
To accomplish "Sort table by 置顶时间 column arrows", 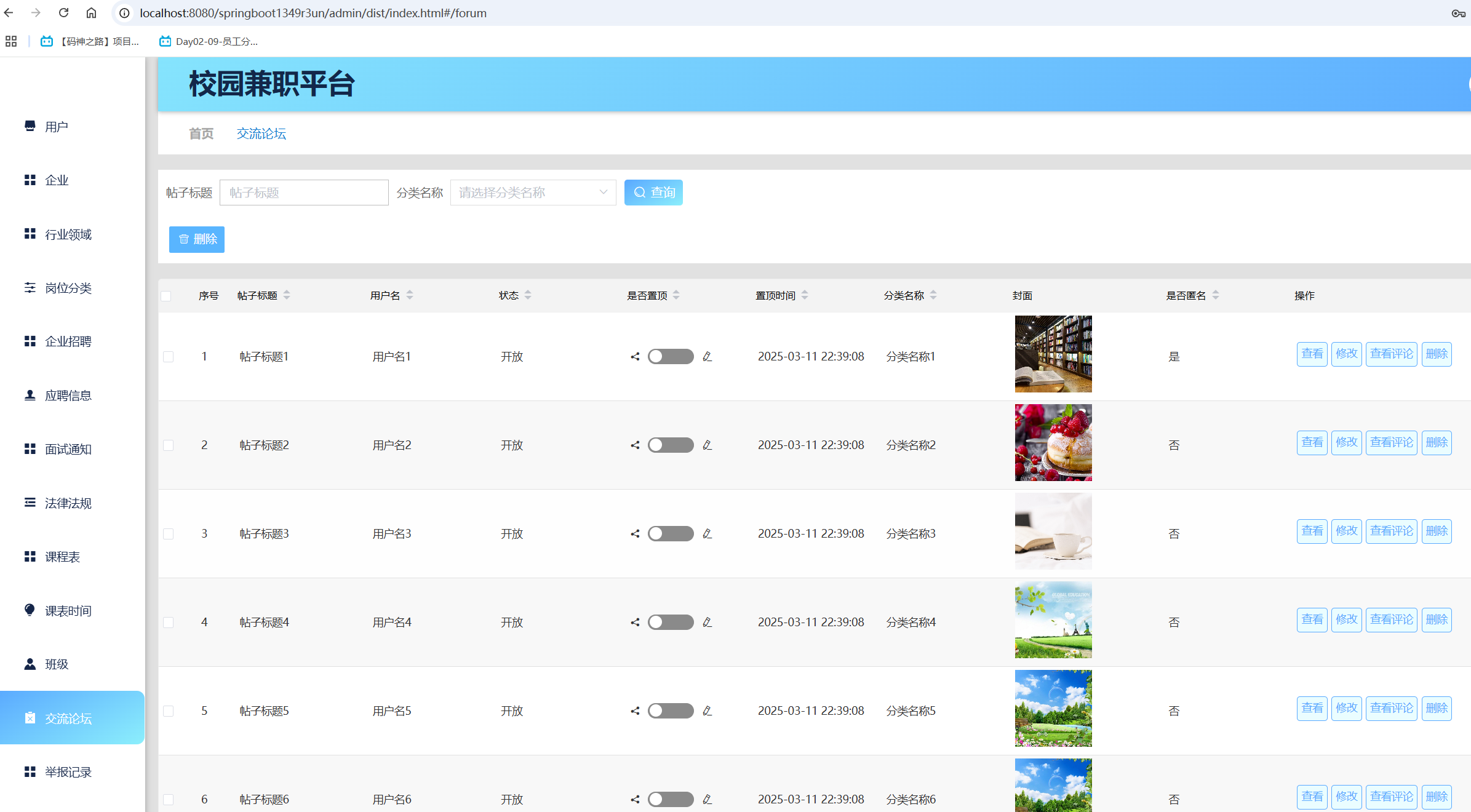I will 805,296.
